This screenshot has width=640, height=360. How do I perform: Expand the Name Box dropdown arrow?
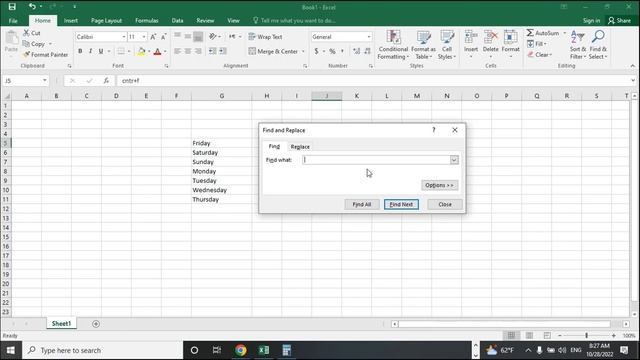coord(44,81)
